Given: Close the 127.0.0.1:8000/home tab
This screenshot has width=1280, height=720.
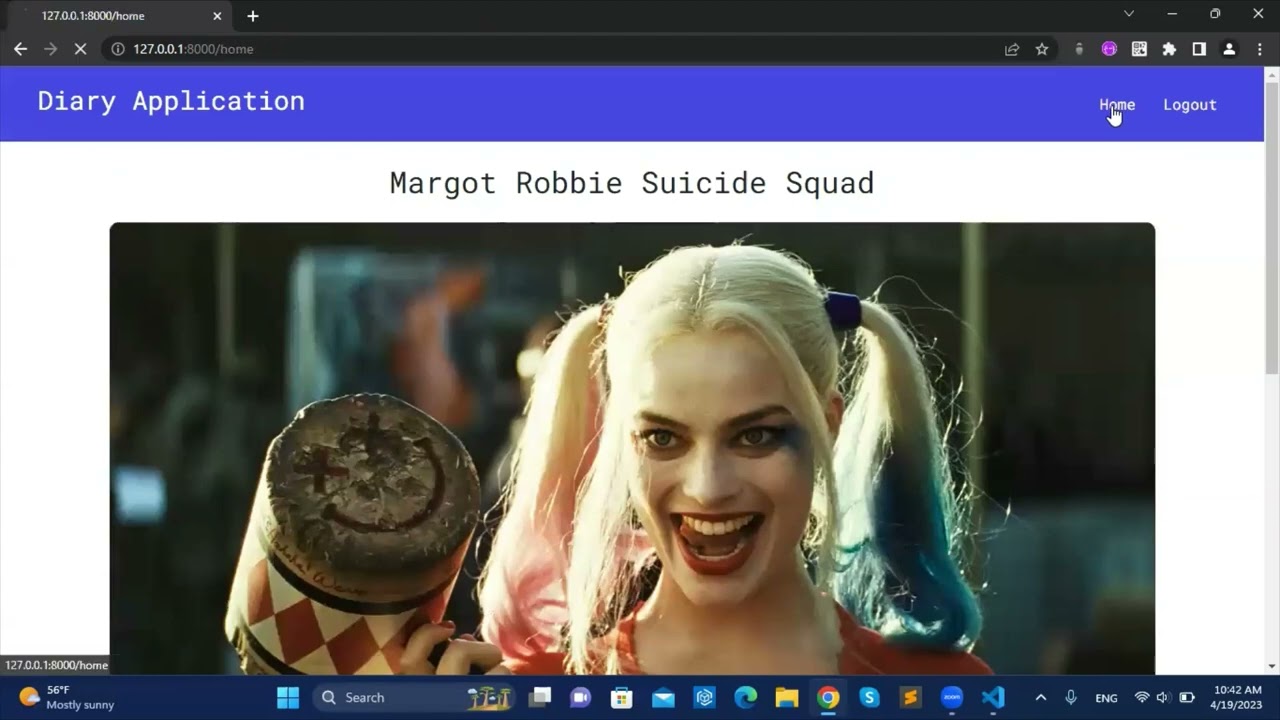Looking at the screenshot, I should tap(217, 16).
